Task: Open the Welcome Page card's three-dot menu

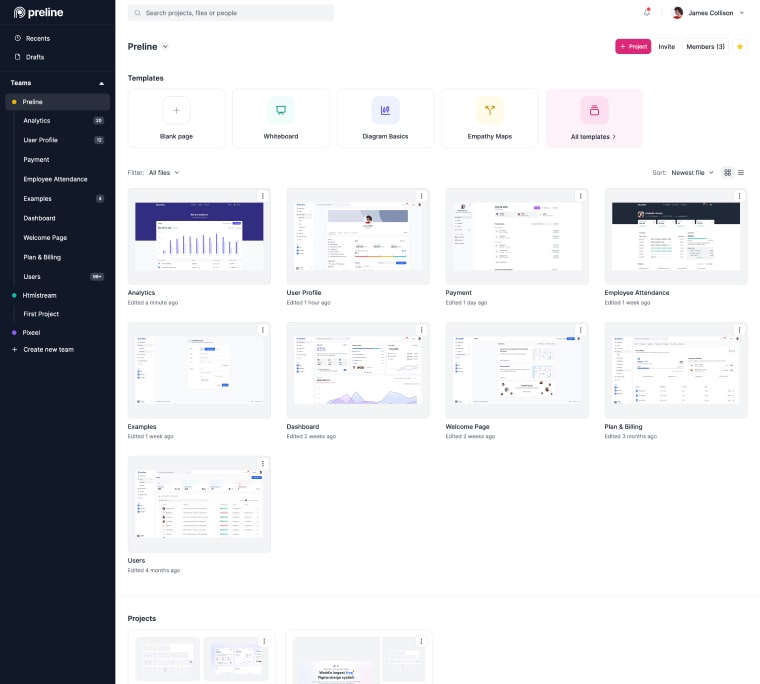Action: 581,330
